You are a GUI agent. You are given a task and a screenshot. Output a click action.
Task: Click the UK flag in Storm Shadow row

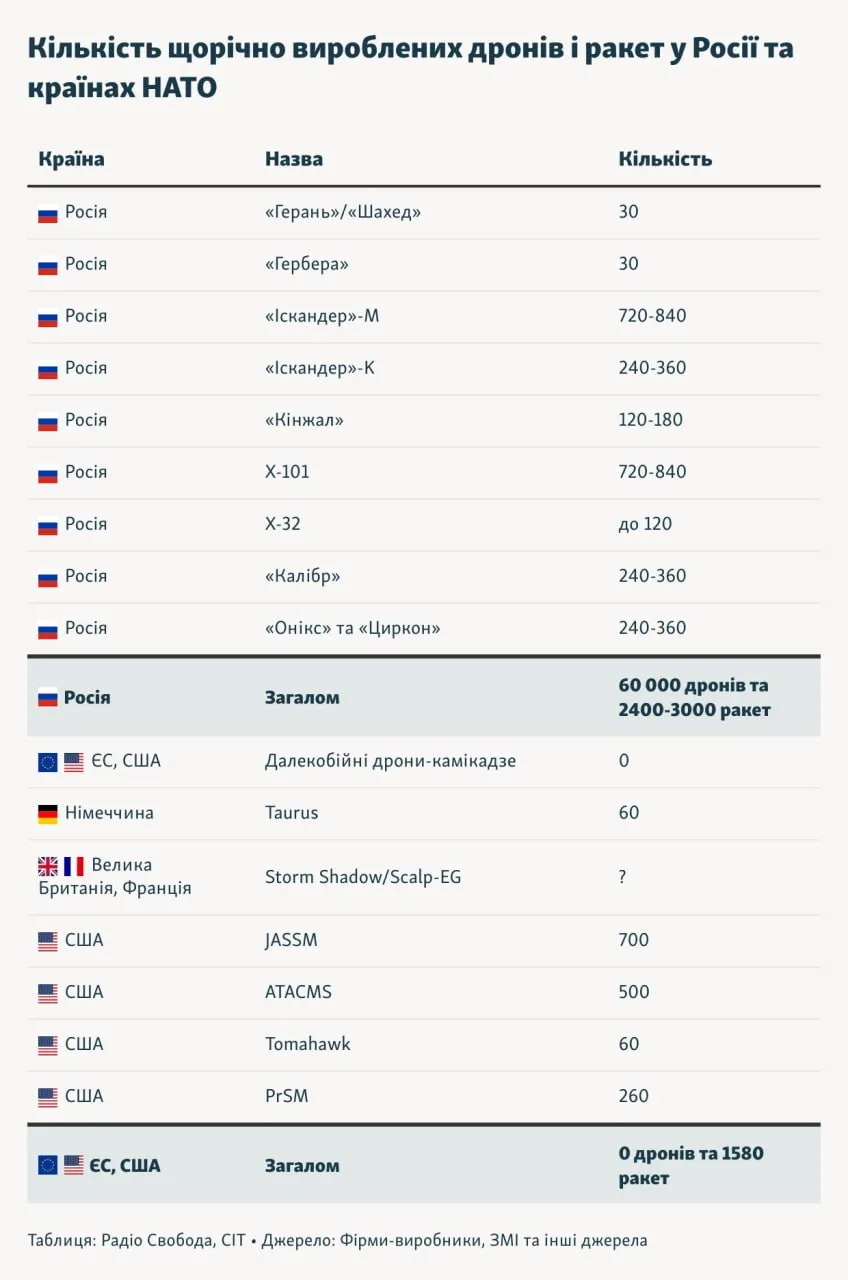pyautogui.click(x=48, y=866)
